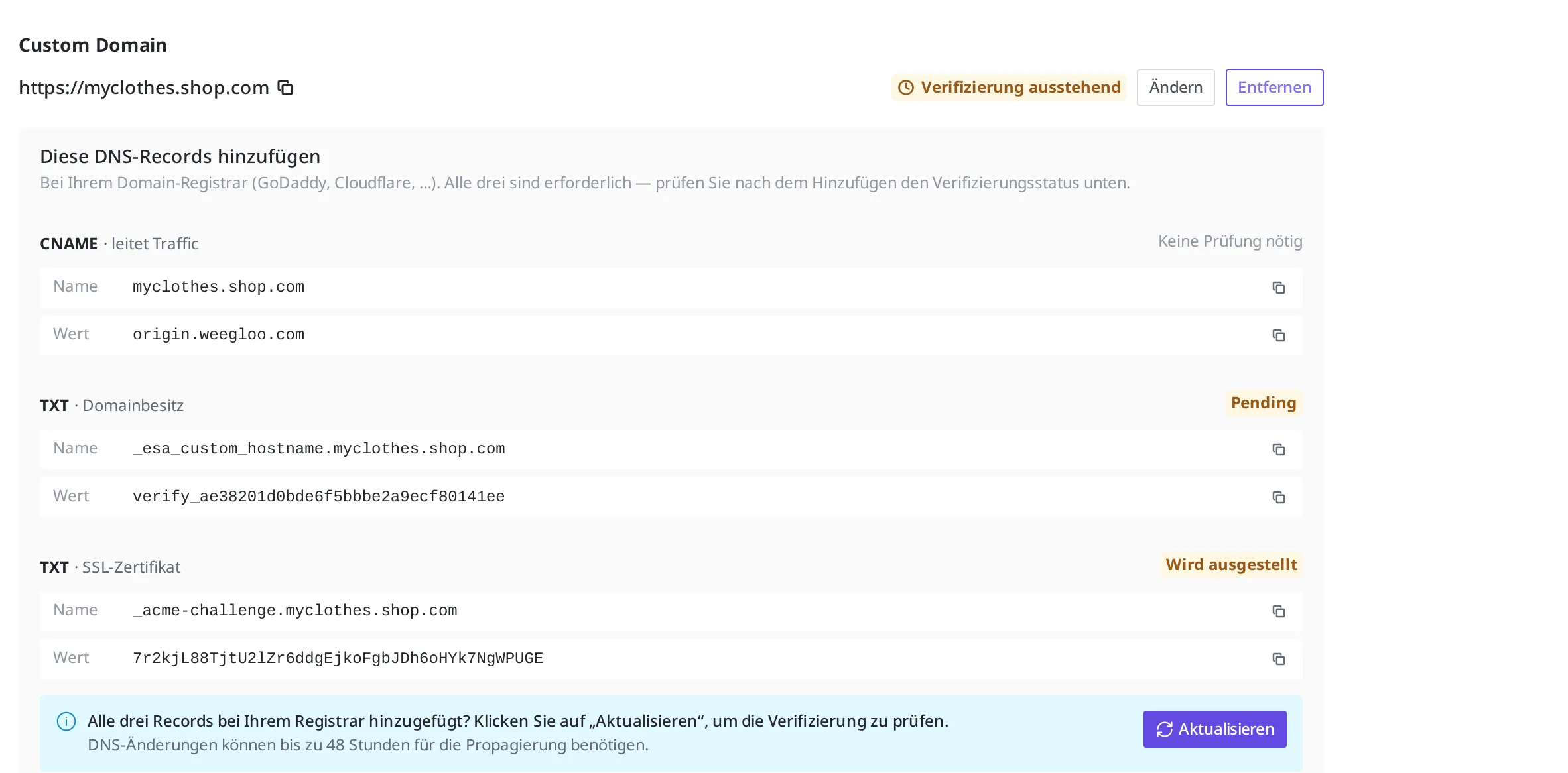Copy the 7r2kjL88TjtU SSL TXT value

pos(1278,659)
